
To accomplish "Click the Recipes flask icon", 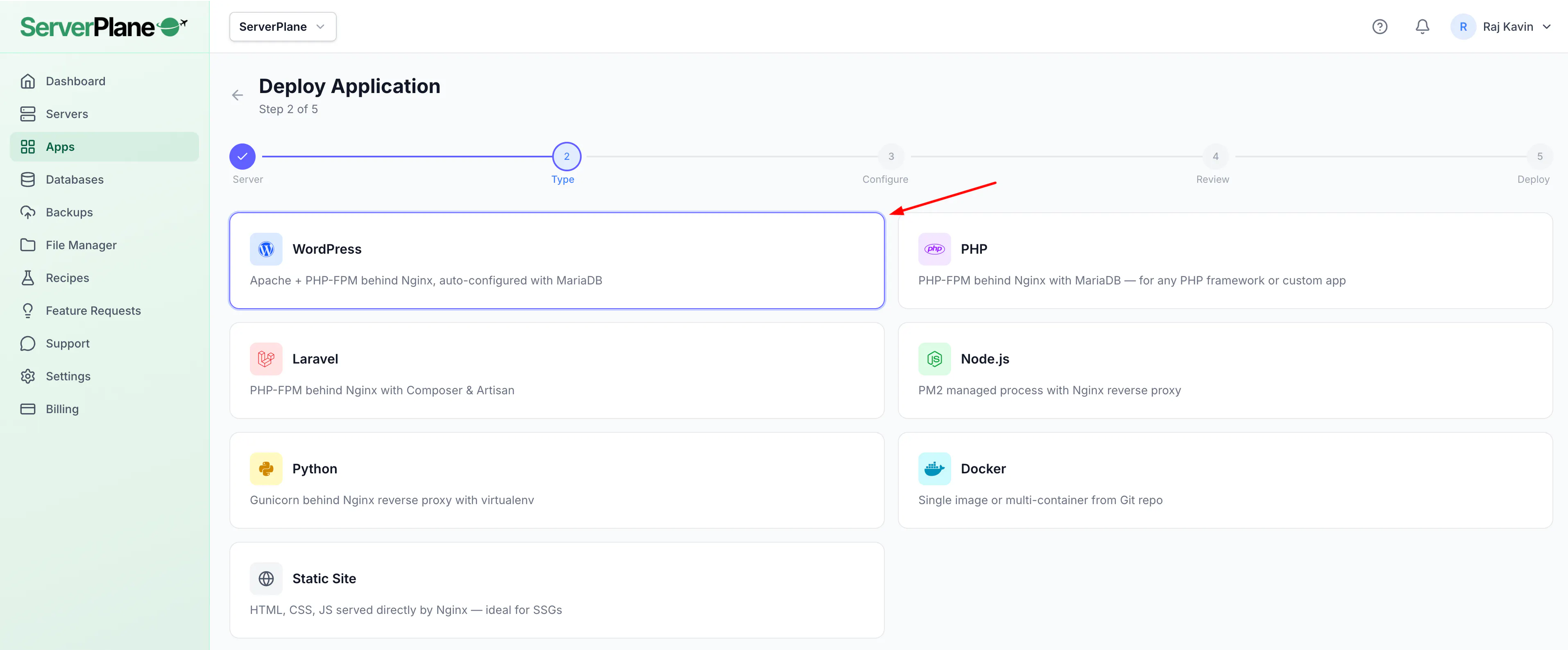I will tap(28, 278).
